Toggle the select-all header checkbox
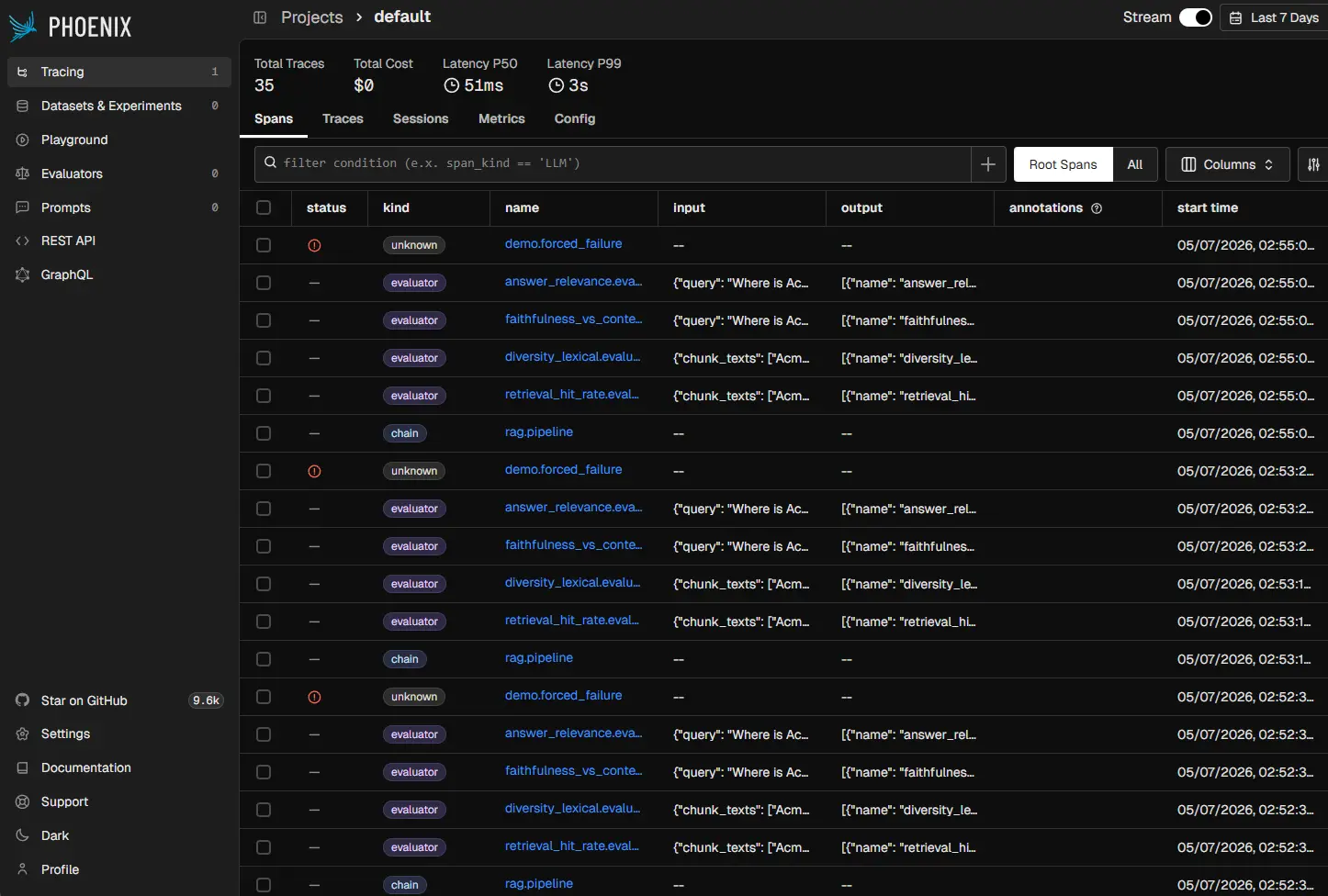Screen dimensions: 1328x896 click(264, 207)
